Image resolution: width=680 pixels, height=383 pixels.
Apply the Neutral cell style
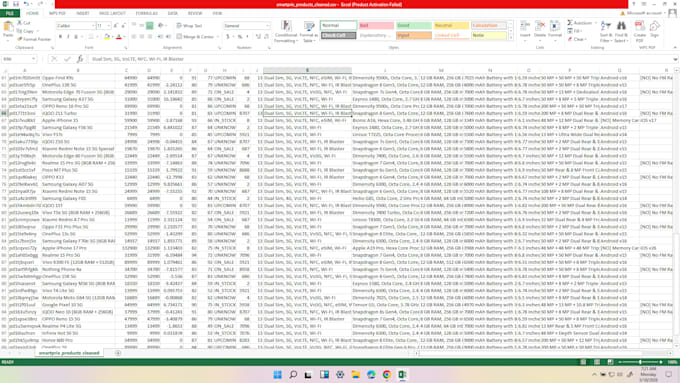(x=451, y=26)
